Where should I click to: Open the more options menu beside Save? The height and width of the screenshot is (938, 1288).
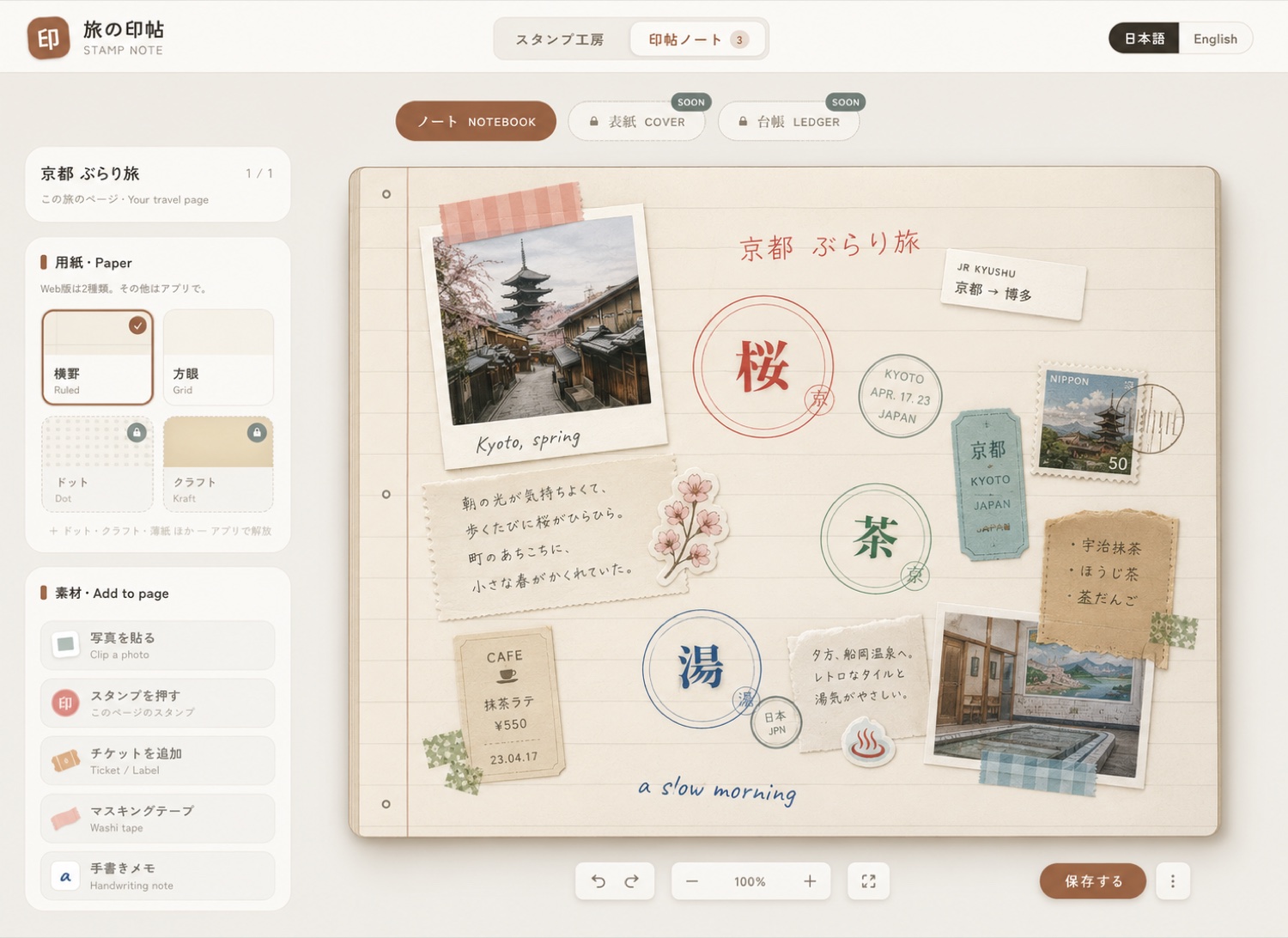[1173, 881]
